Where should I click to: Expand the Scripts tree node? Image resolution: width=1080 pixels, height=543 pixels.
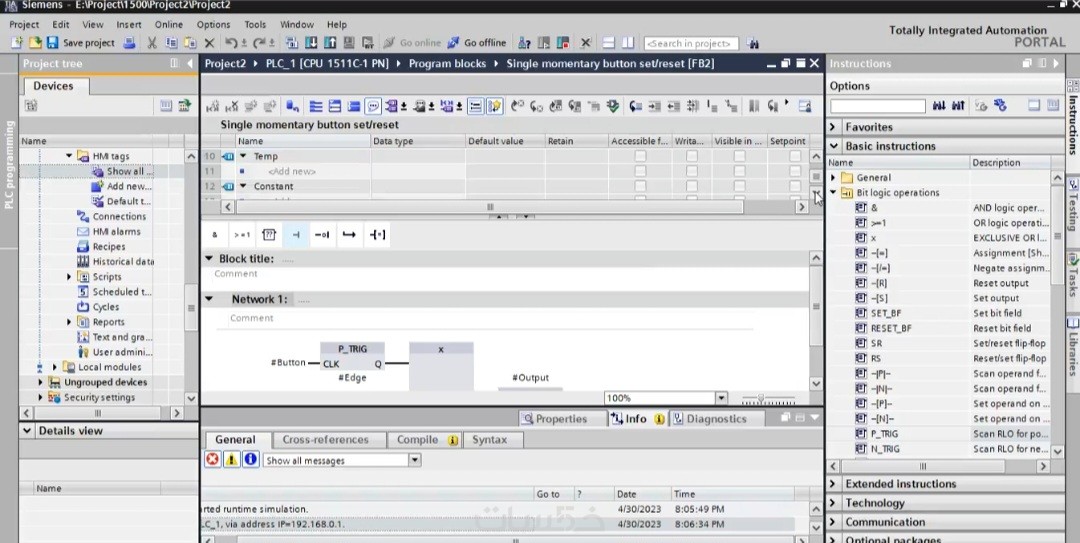[69, 276]
